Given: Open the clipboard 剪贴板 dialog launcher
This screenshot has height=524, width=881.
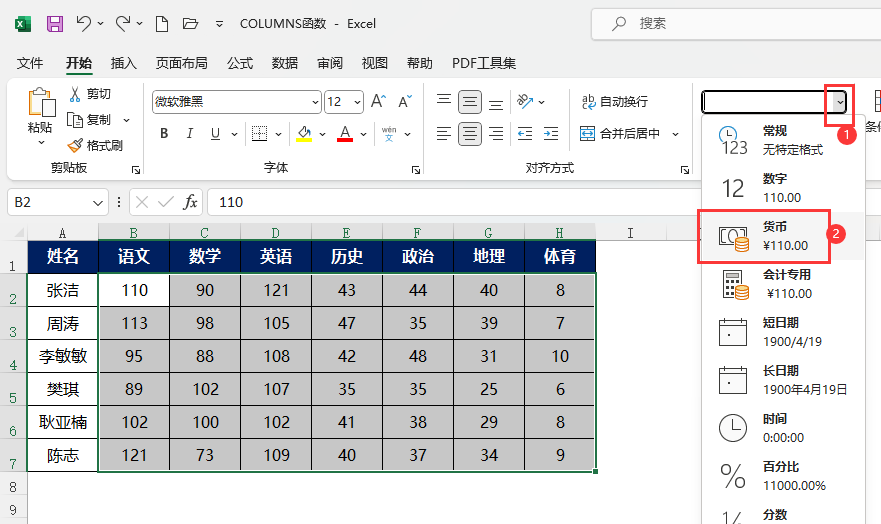Looking at the screenshot, I should point(135,170).
